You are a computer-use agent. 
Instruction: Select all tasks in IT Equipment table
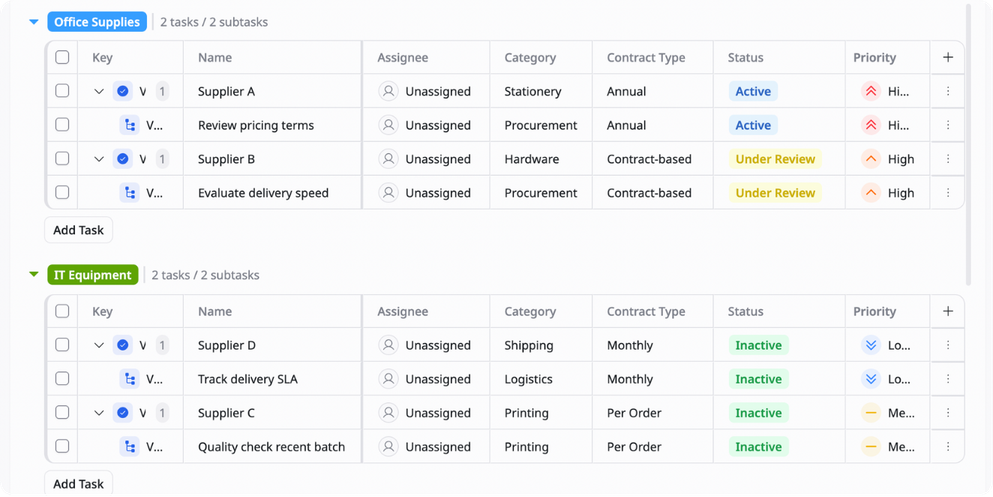tap(62, 311)
